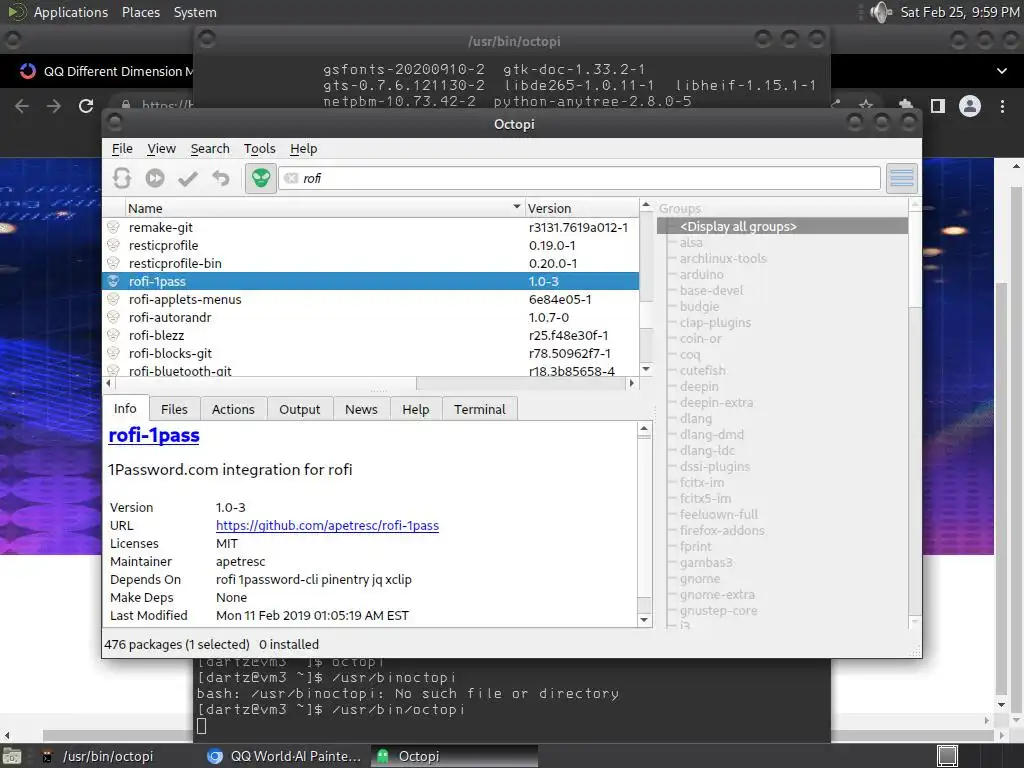Click the status icon next to rofi-1pass
1024x768 pixels.
click(113, 281)
